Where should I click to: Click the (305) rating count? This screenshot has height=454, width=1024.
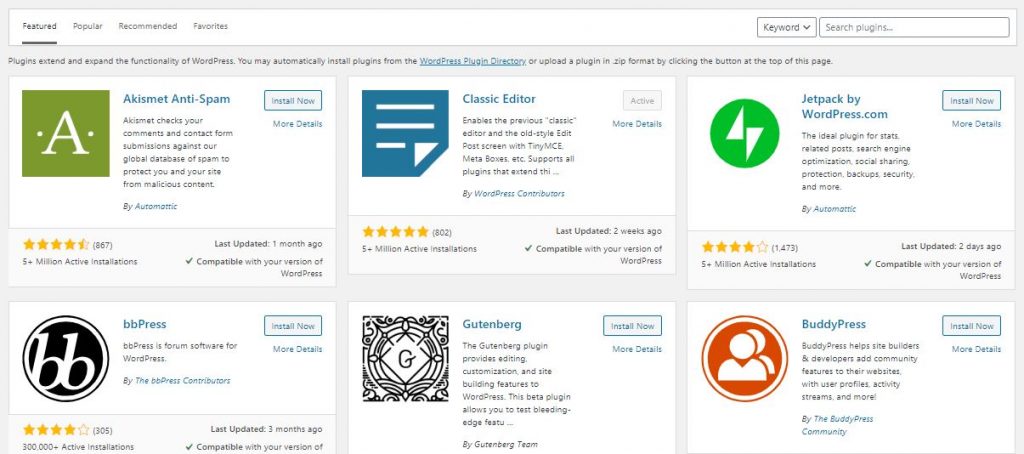tap(103, 431)
